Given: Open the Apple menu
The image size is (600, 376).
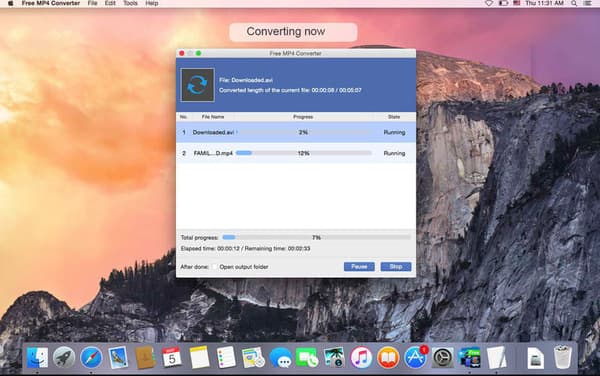Looking at the screenshot, I should click(x=10, y=3).
